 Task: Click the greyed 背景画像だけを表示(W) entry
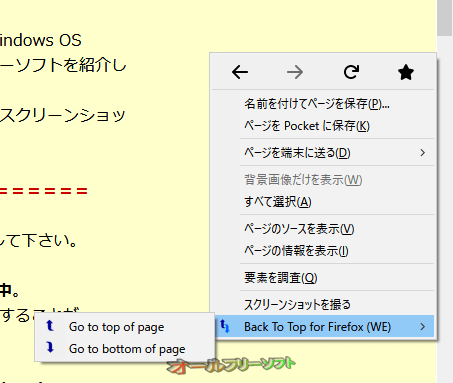pos(323,180)
